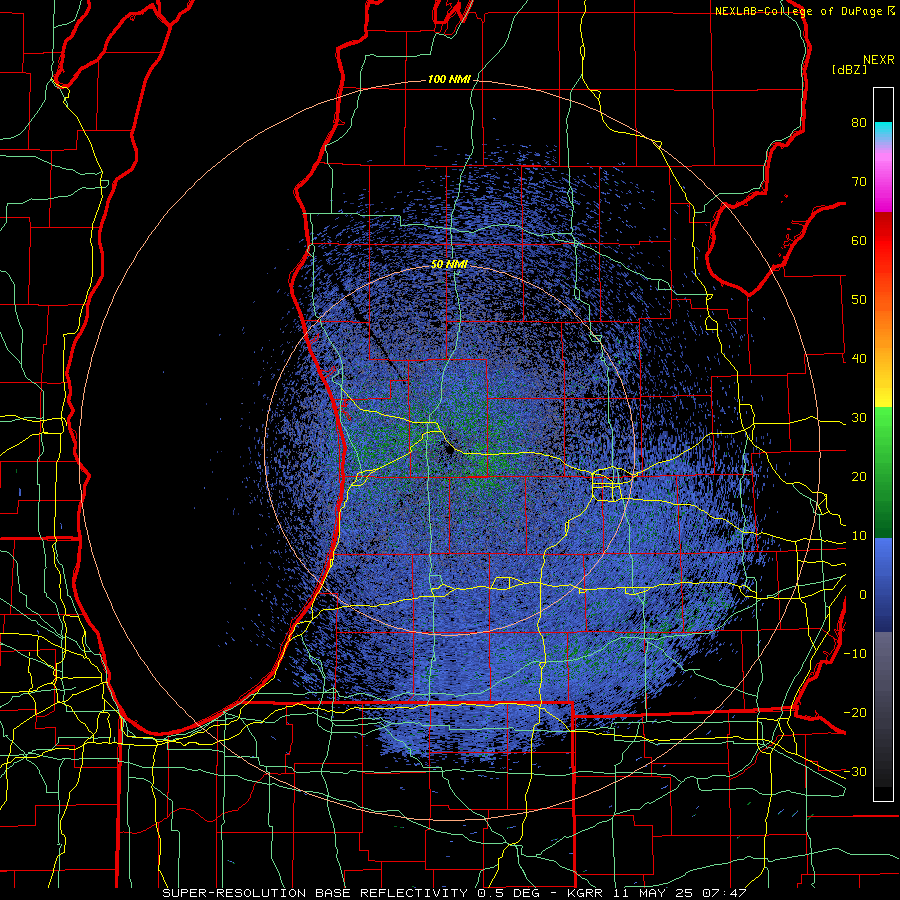Click the orange segment of the color bar
The width and height of the screenshot is (900, 900).
[883, 327]
